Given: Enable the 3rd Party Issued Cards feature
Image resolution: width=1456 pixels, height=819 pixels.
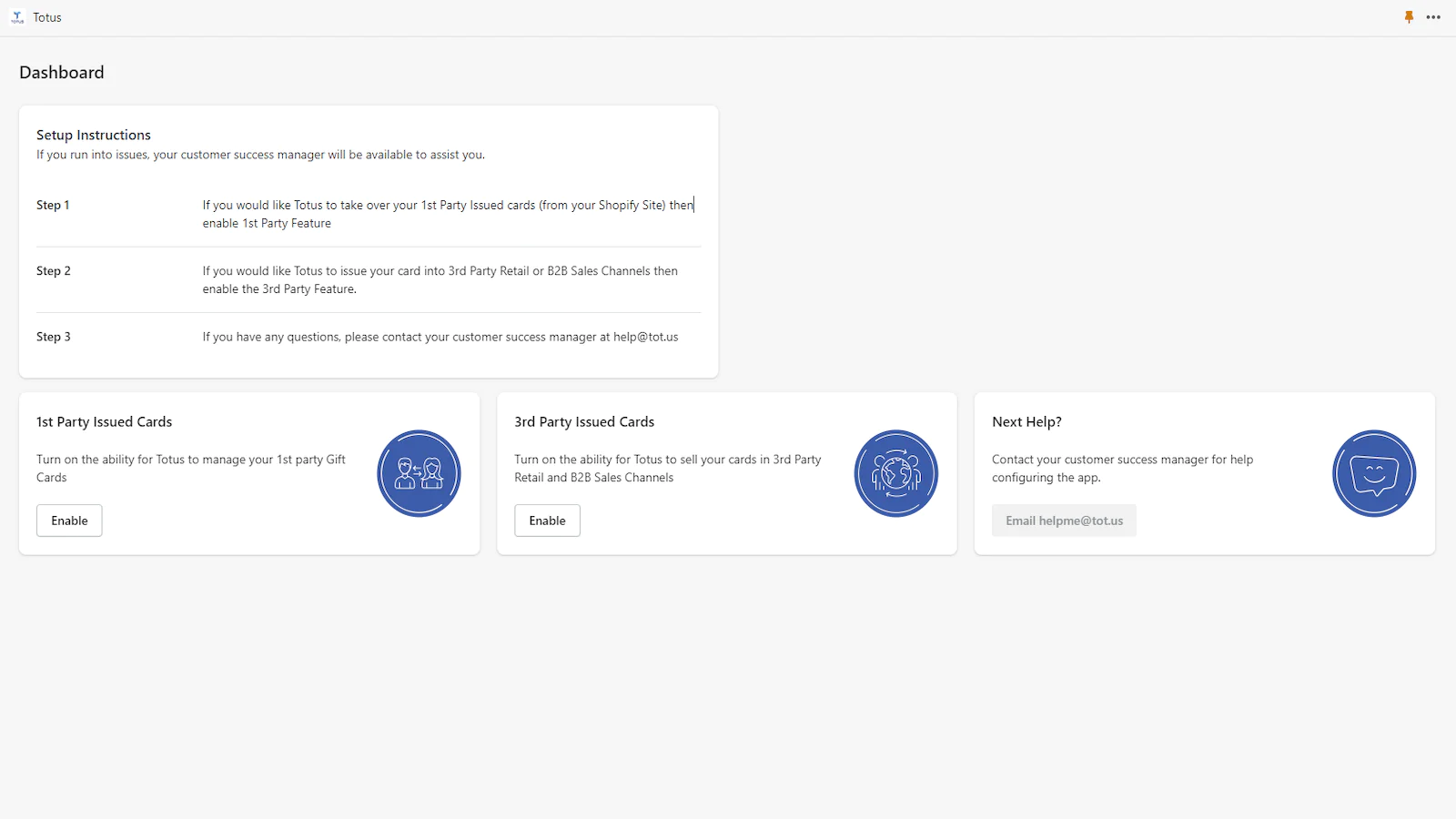Looking at the screenshot, I should click(x=547, y=521).
